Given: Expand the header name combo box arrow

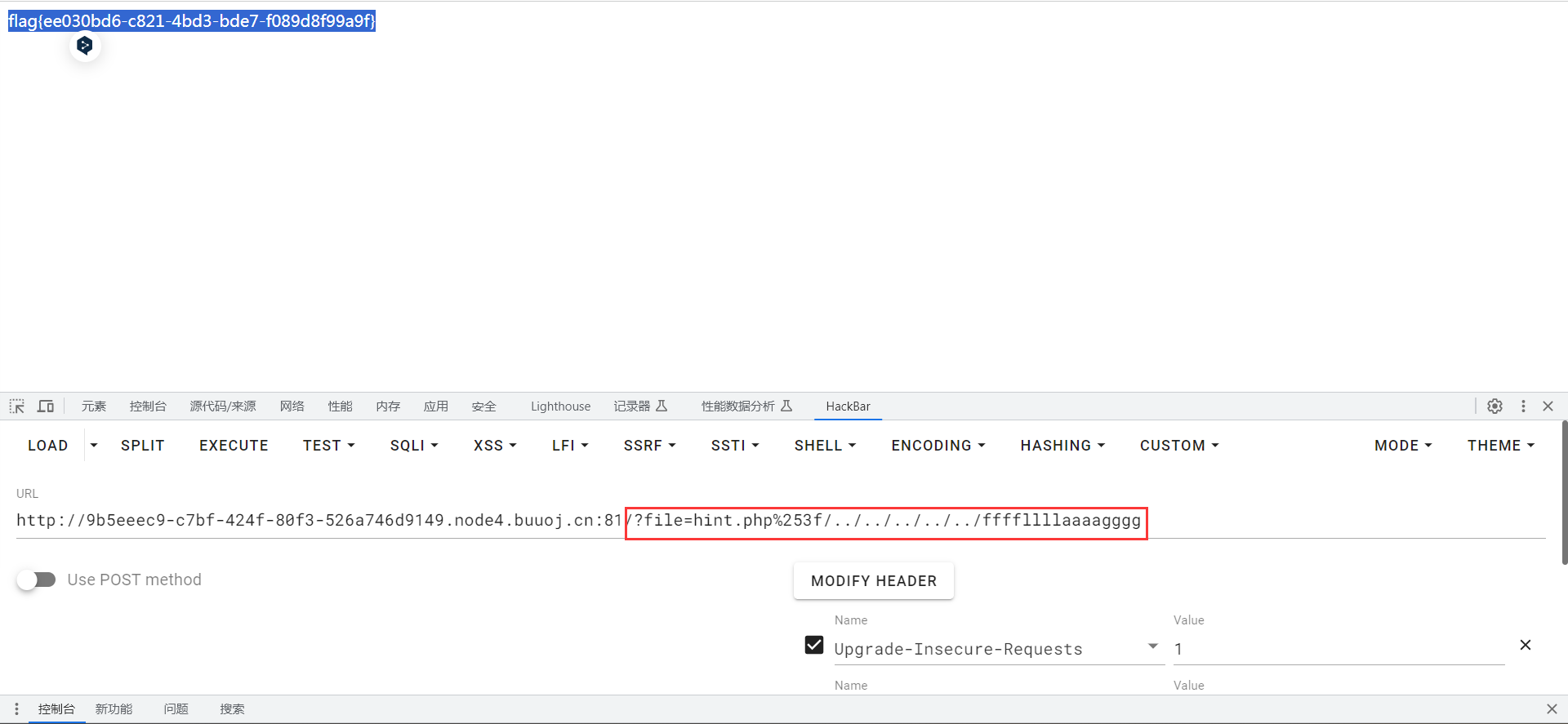Looking at the screenshot, I should [1153, 646].
